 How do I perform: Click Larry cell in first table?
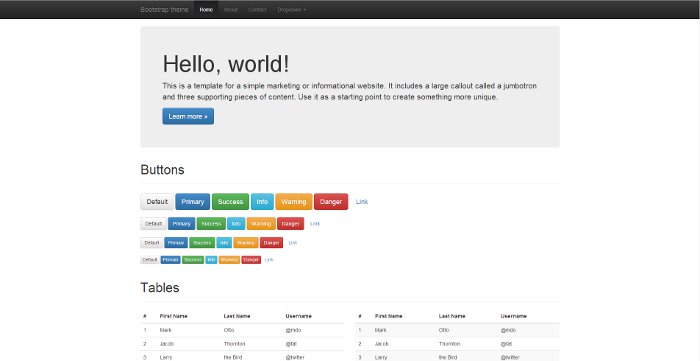point(166,357)
